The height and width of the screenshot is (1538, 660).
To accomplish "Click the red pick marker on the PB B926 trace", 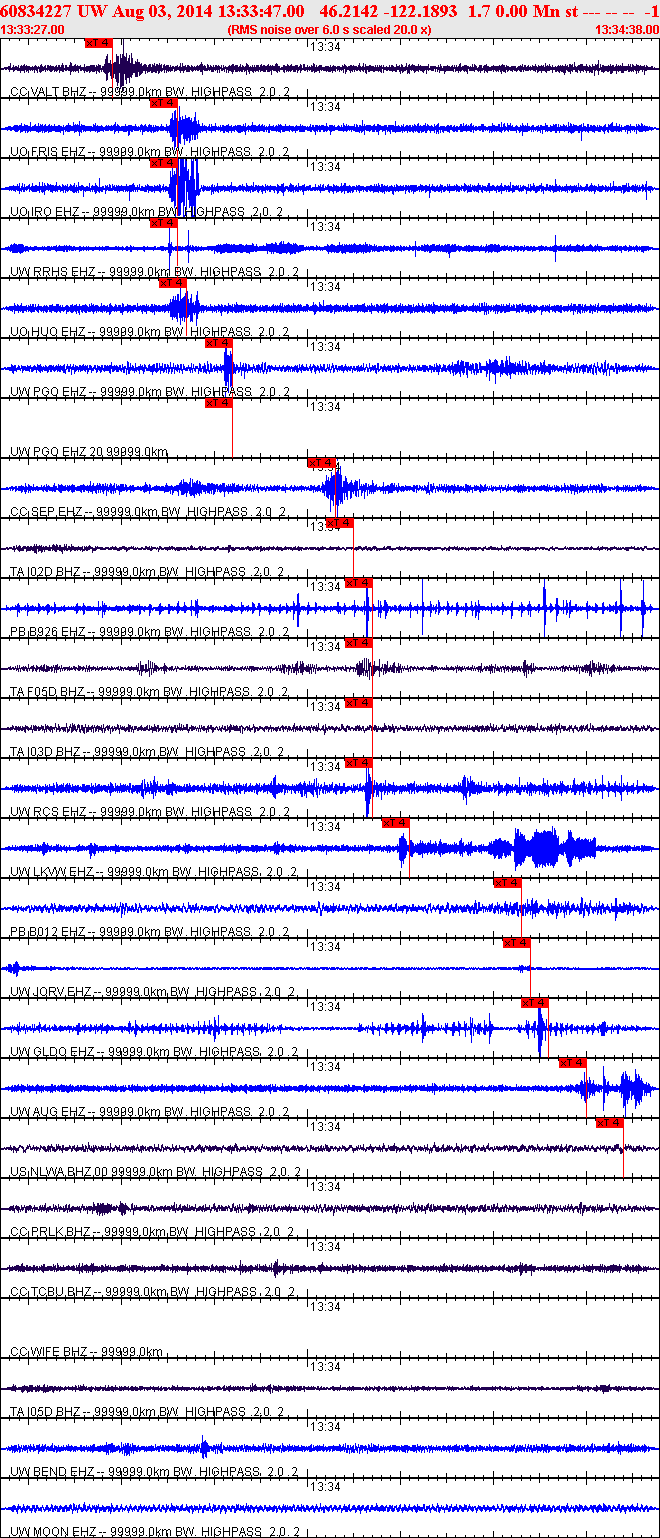I will pos(358,583).
